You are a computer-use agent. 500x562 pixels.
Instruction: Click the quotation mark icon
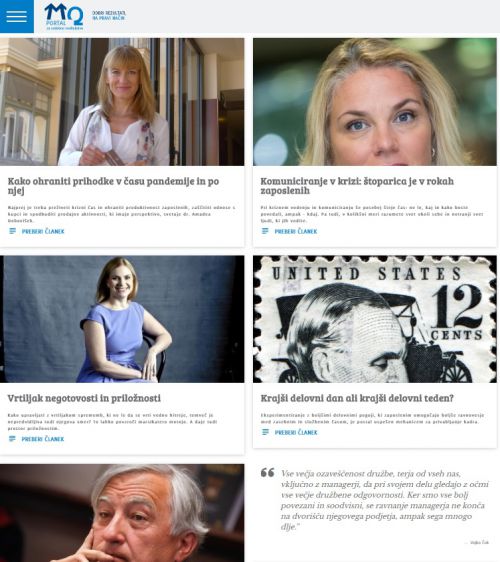click(x=268, y=473)
